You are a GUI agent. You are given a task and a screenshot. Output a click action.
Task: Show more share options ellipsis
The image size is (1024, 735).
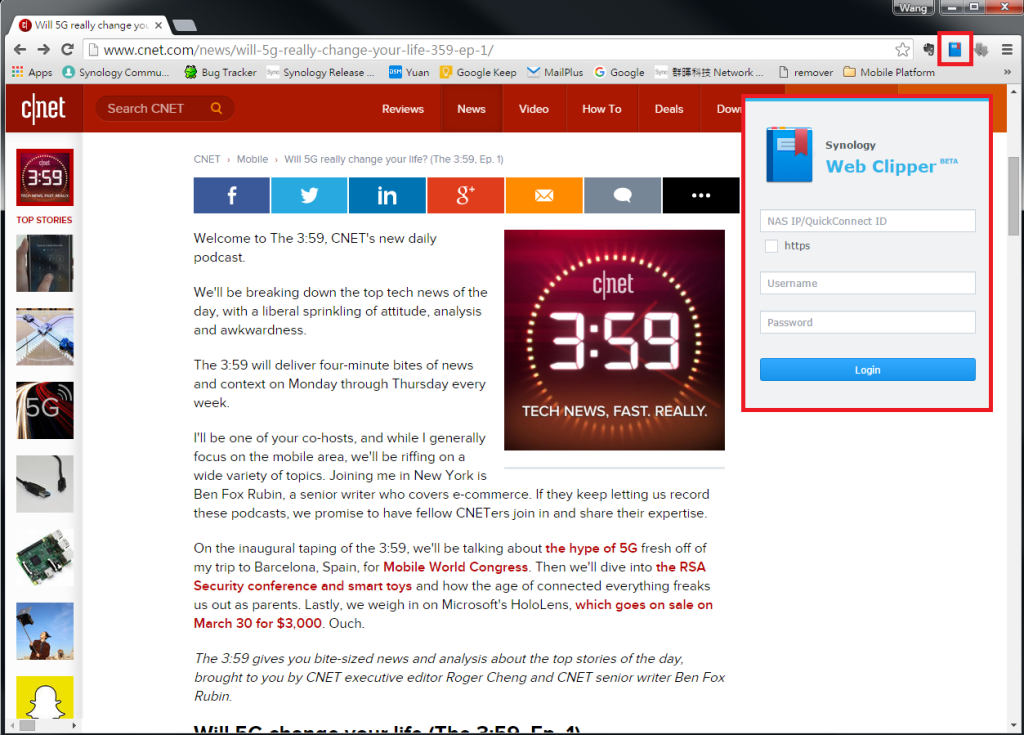(x=701, y=195)
